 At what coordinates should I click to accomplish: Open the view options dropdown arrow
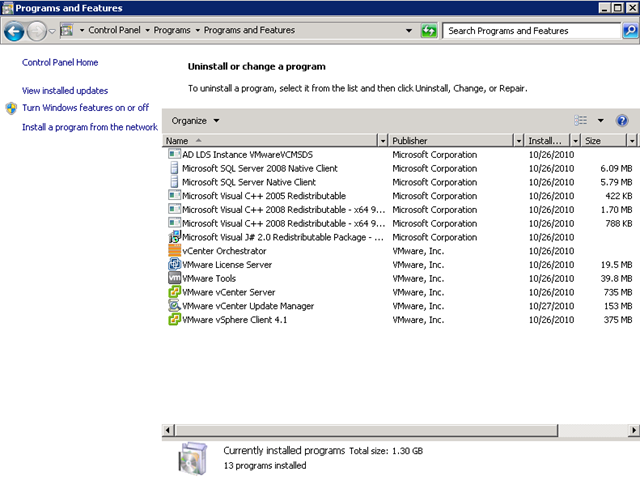600,120
